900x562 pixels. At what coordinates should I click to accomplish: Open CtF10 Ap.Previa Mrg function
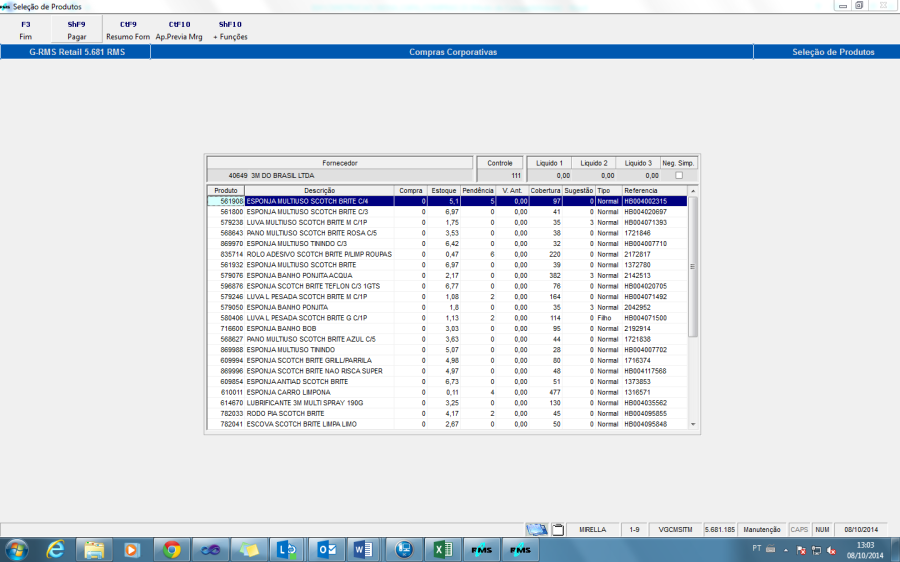coord(179,30)
